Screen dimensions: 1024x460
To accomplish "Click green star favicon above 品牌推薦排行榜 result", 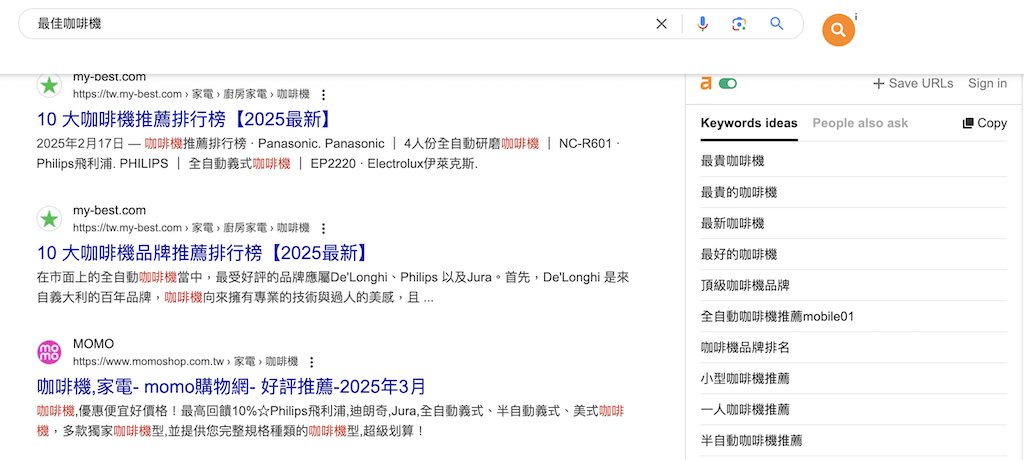I will pos(49,218).
